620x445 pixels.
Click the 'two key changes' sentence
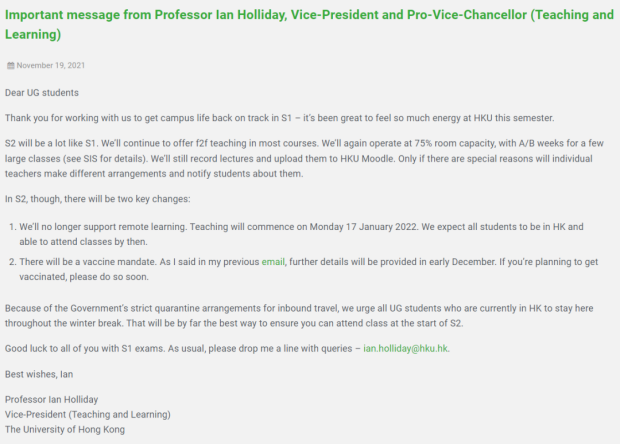[97, 199]
